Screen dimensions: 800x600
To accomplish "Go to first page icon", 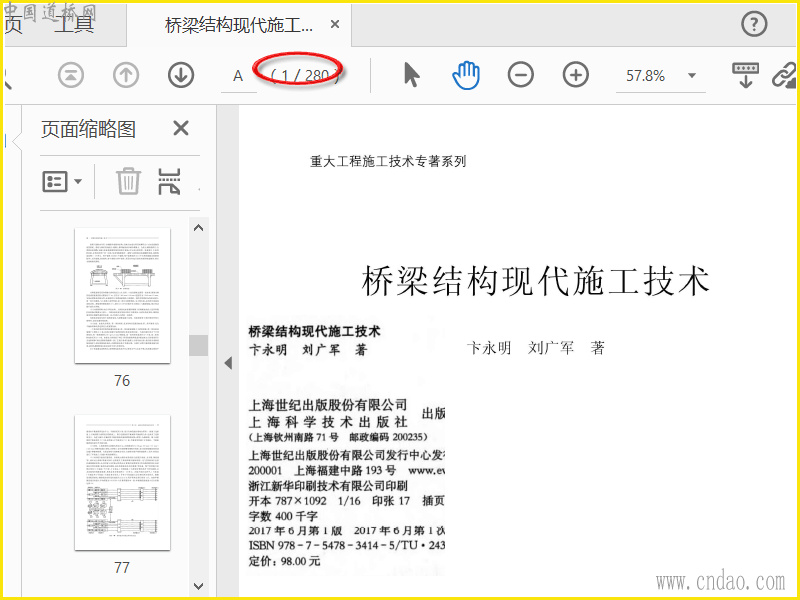I will coord(71,76).
